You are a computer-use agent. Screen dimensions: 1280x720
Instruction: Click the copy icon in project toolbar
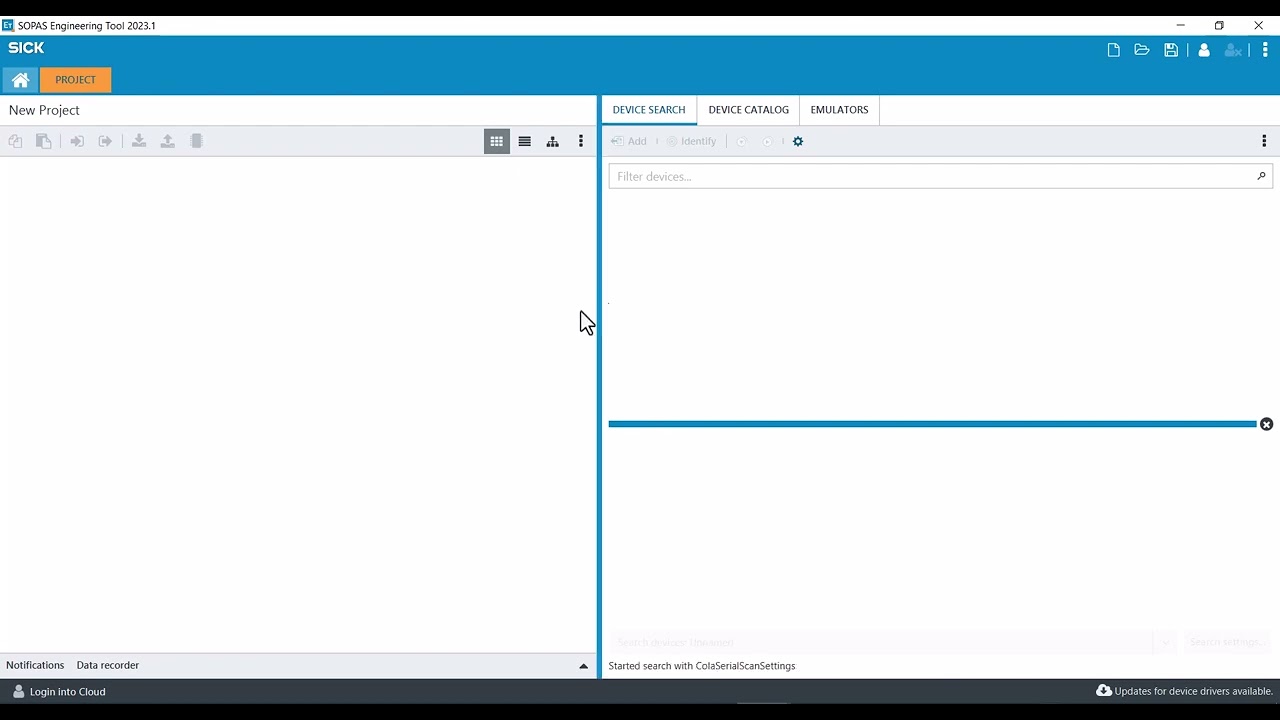click(15, 141)
